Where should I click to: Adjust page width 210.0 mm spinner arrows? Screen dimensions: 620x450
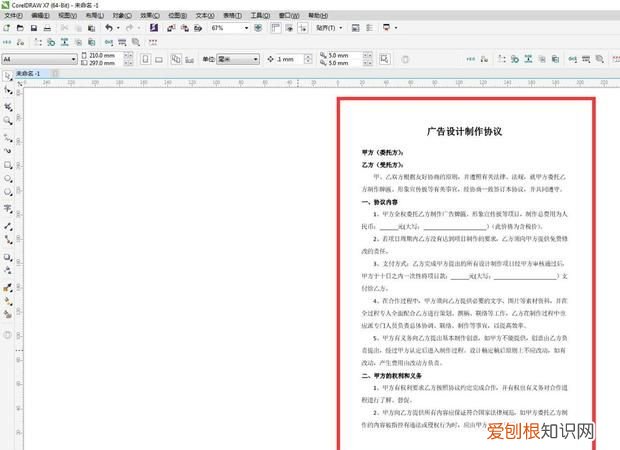(x=129, y=55)
